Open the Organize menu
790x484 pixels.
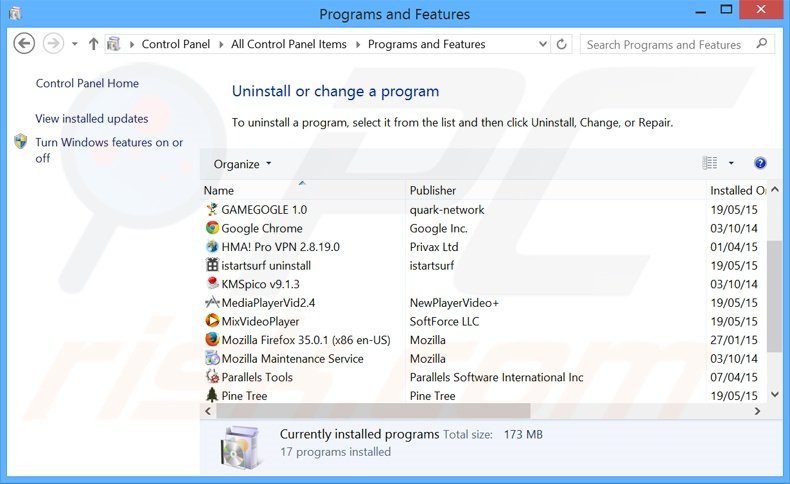pos(242,164)
